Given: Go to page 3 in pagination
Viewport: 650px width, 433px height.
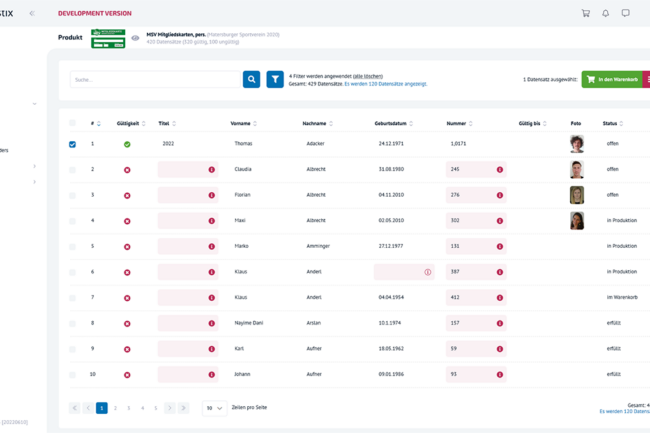Looking at the screenshot, I should (x=129, y=408).
